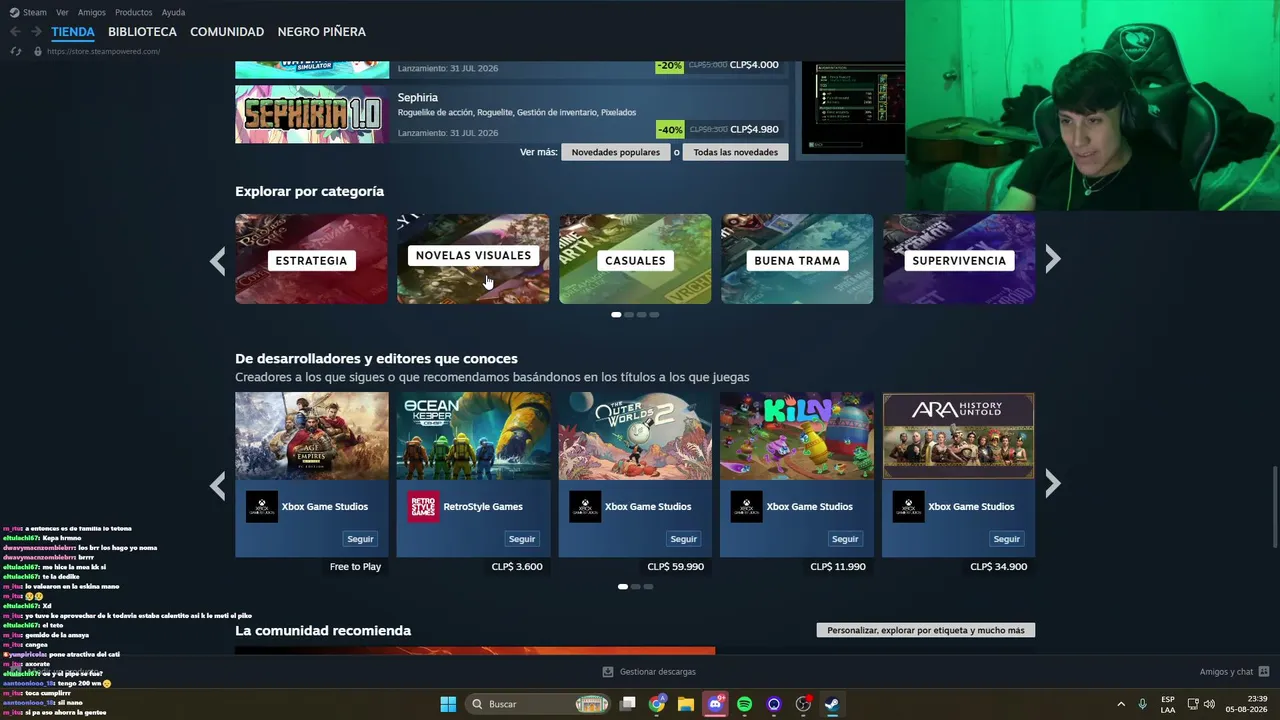Image resolution: width=1280 pixels, height=720 pixels.
Task: Open the Ver menu
Action: click(62, 12)
